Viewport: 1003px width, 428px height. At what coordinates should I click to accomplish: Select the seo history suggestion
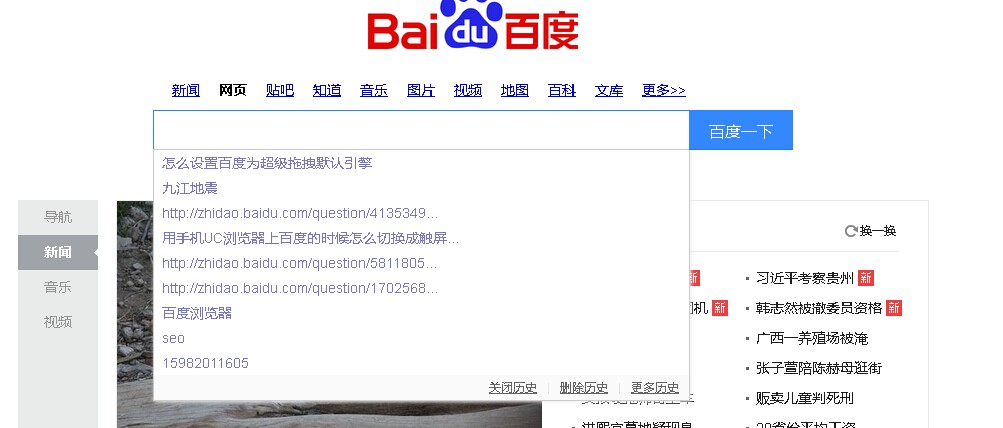pos(421,338)
